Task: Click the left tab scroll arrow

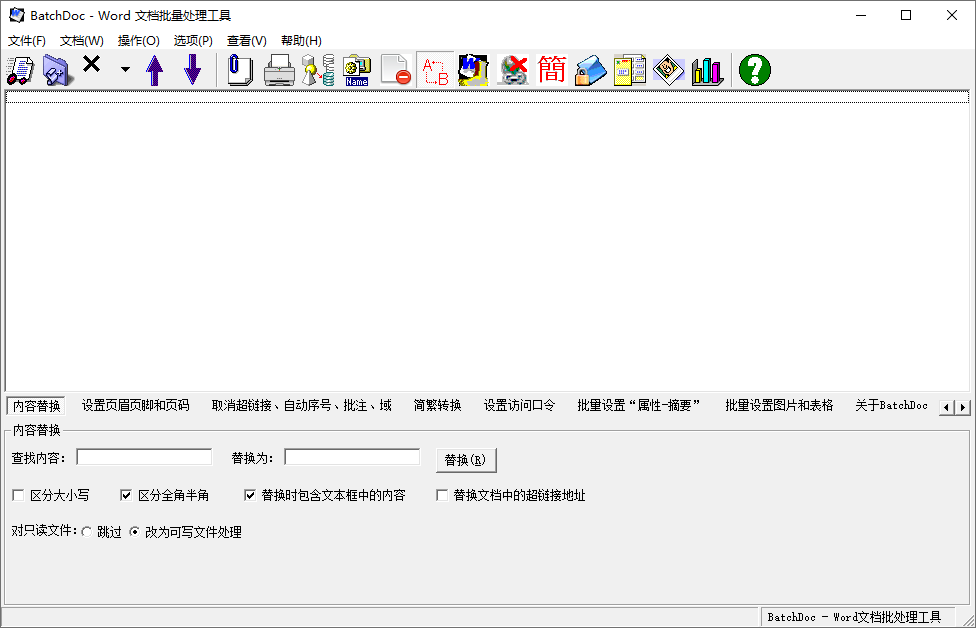Action: coord(945,405)
